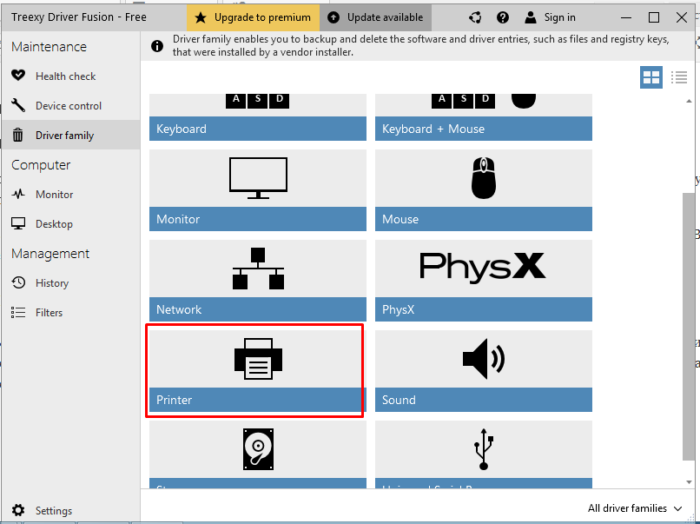Open Settings from the sidebar
Screen dimensions: 700x524
(x=71, y=510)
